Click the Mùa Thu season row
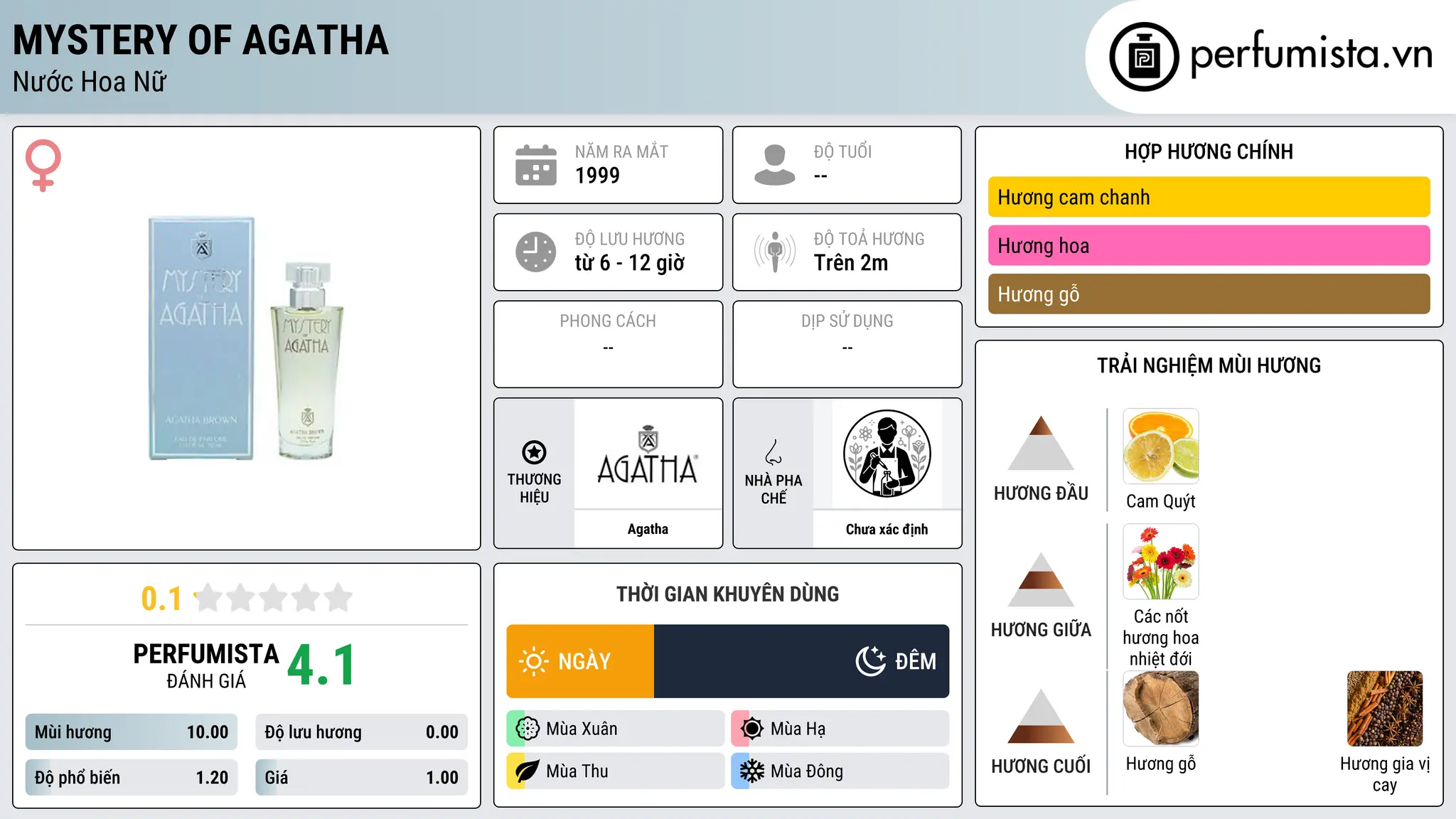The image size is (1456, 819). point(616,771)
